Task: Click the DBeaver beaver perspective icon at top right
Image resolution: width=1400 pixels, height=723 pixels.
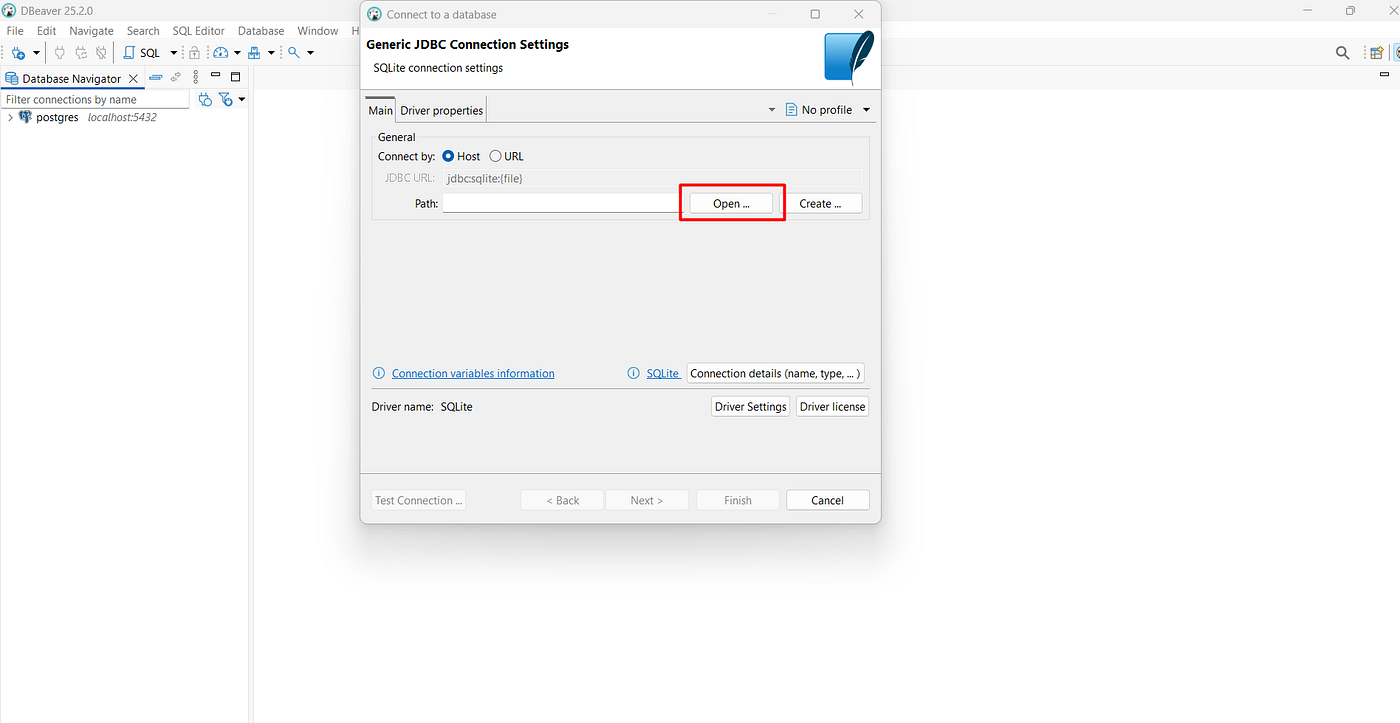Action: pos(1397,53)
